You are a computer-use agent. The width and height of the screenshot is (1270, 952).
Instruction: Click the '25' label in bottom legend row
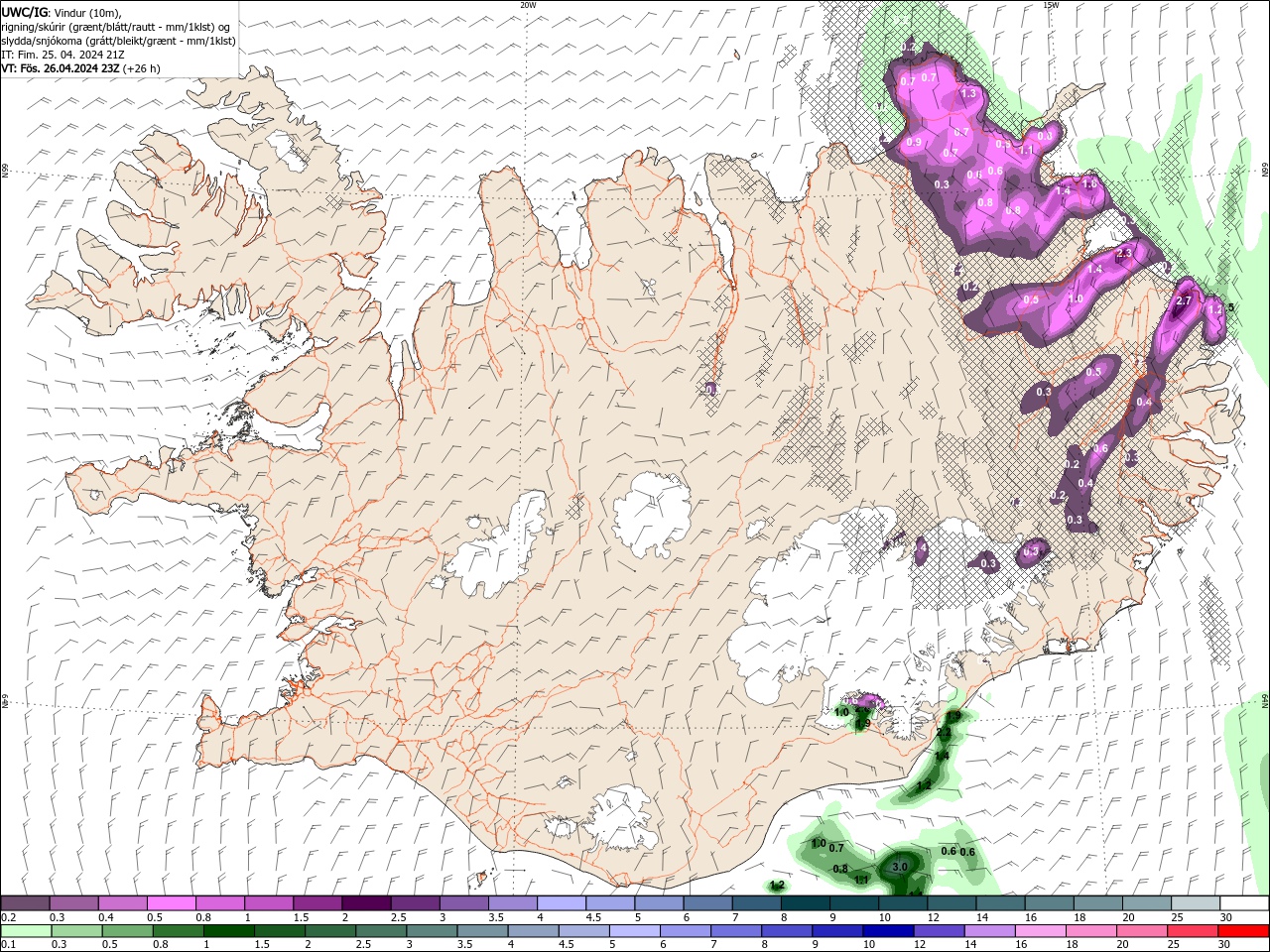[1173, 945]
